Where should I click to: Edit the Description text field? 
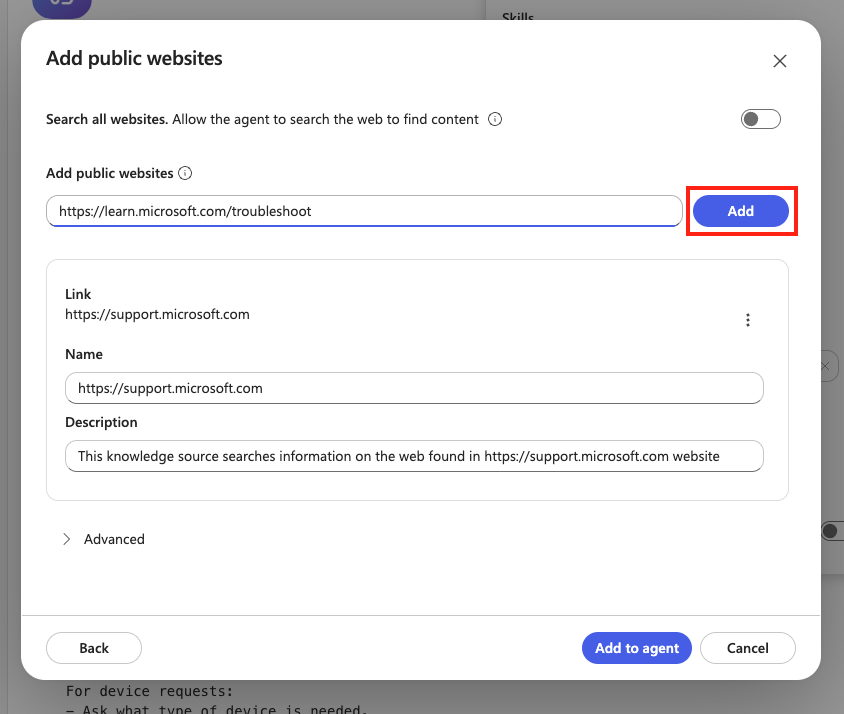pyautogui.click(x=414, y=456)
